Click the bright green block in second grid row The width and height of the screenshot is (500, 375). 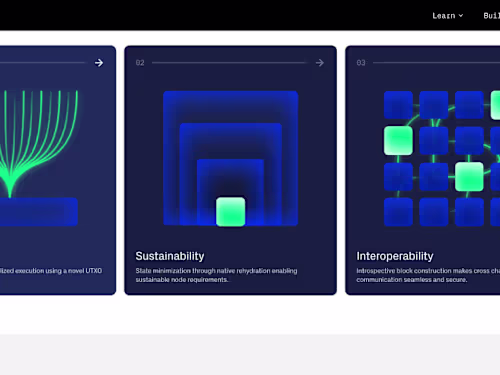point(398,140)
